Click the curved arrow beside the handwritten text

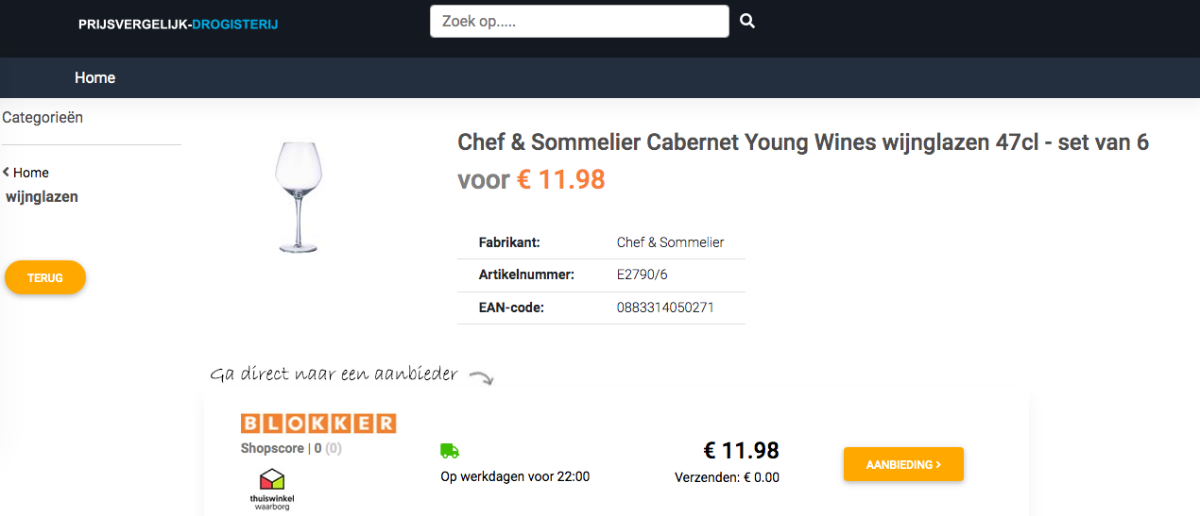click(x=481, y=378)
